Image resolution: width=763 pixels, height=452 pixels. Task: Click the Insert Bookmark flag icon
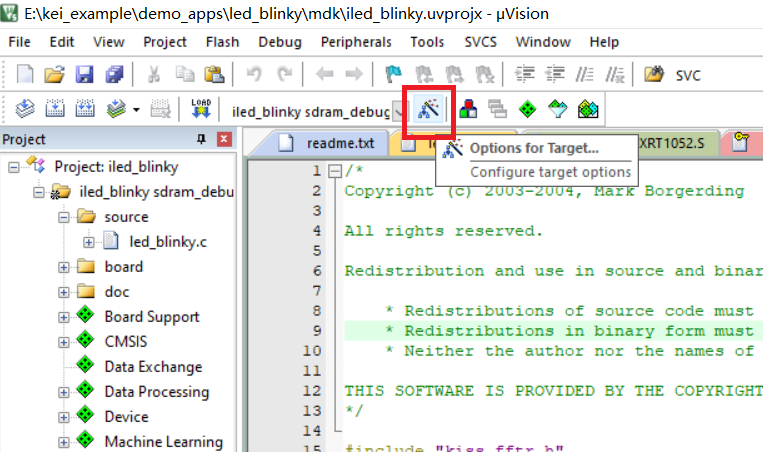click(393, 74)
